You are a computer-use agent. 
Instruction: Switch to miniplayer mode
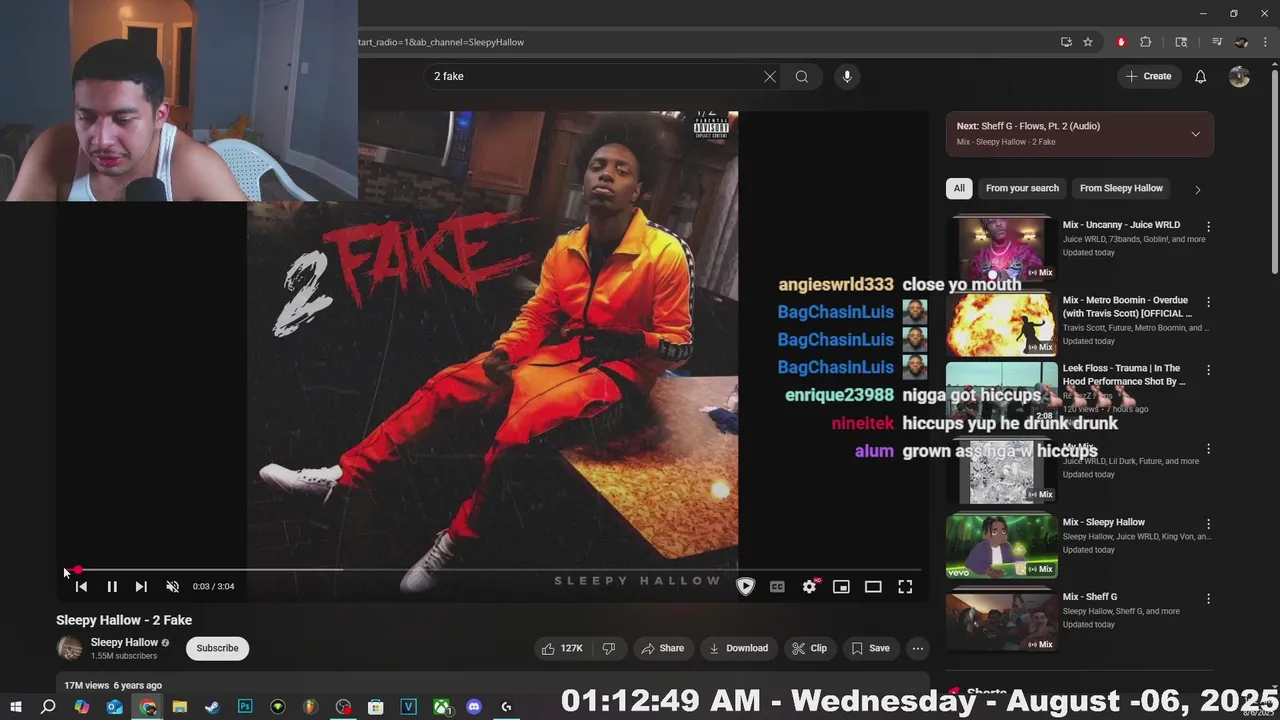click(x=841, y=587)
